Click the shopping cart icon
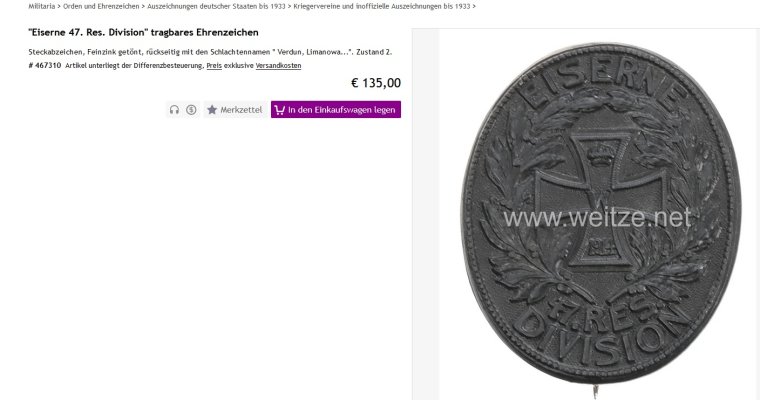This screenshot has height=400, width=760. point(280,110)
